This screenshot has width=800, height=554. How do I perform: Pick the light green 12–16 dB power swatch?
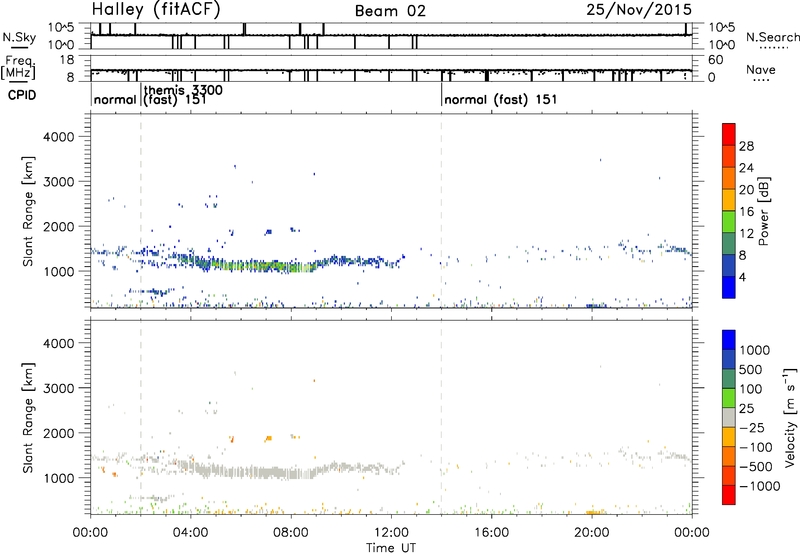(729, 222)
